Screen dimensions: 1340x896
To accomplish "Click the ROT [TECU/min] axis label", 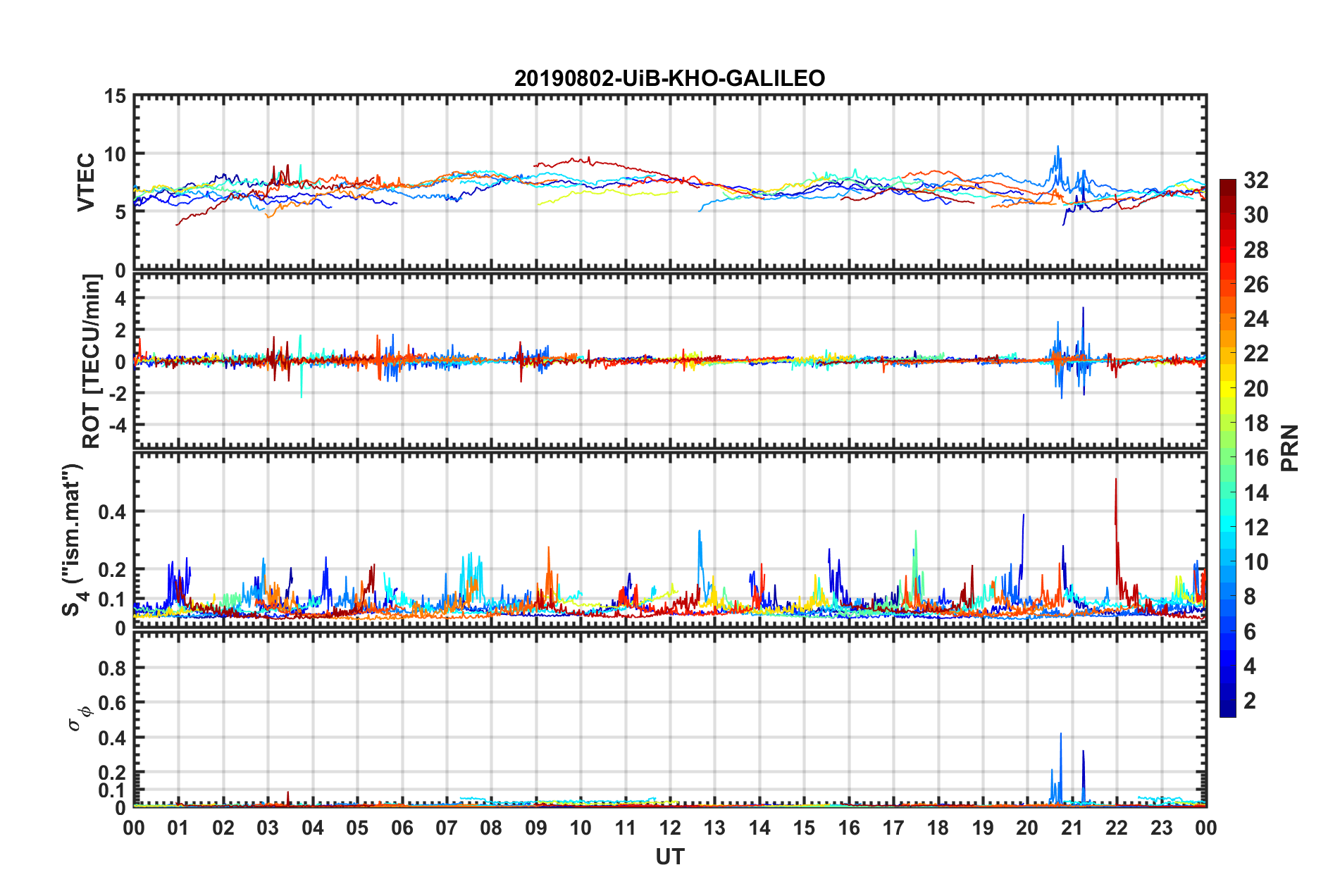I will (92, 361).
